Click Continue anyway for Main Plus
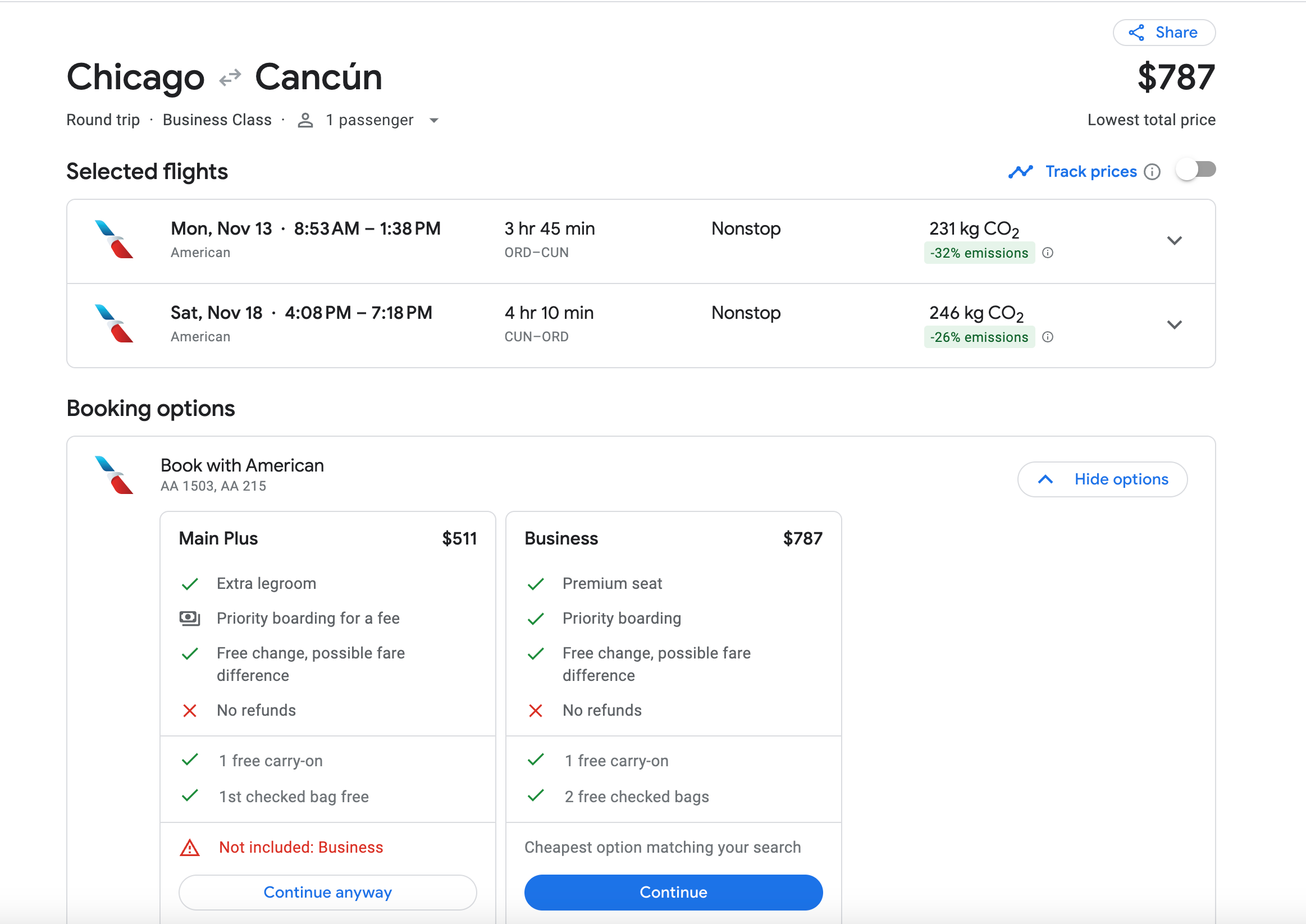 click(327, 892)
